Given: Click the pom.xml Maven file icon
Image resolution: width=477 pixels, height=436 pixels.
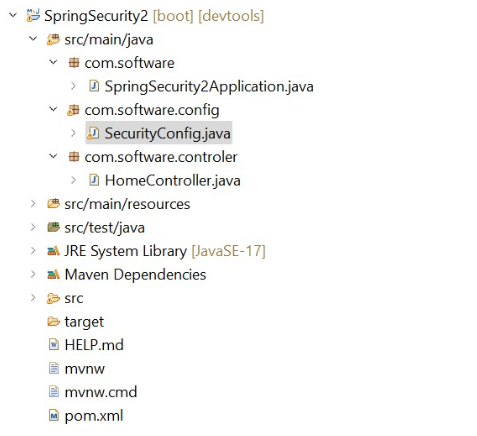Looking at the screenshot, I should pyautogui.click(x=53, y=416).
